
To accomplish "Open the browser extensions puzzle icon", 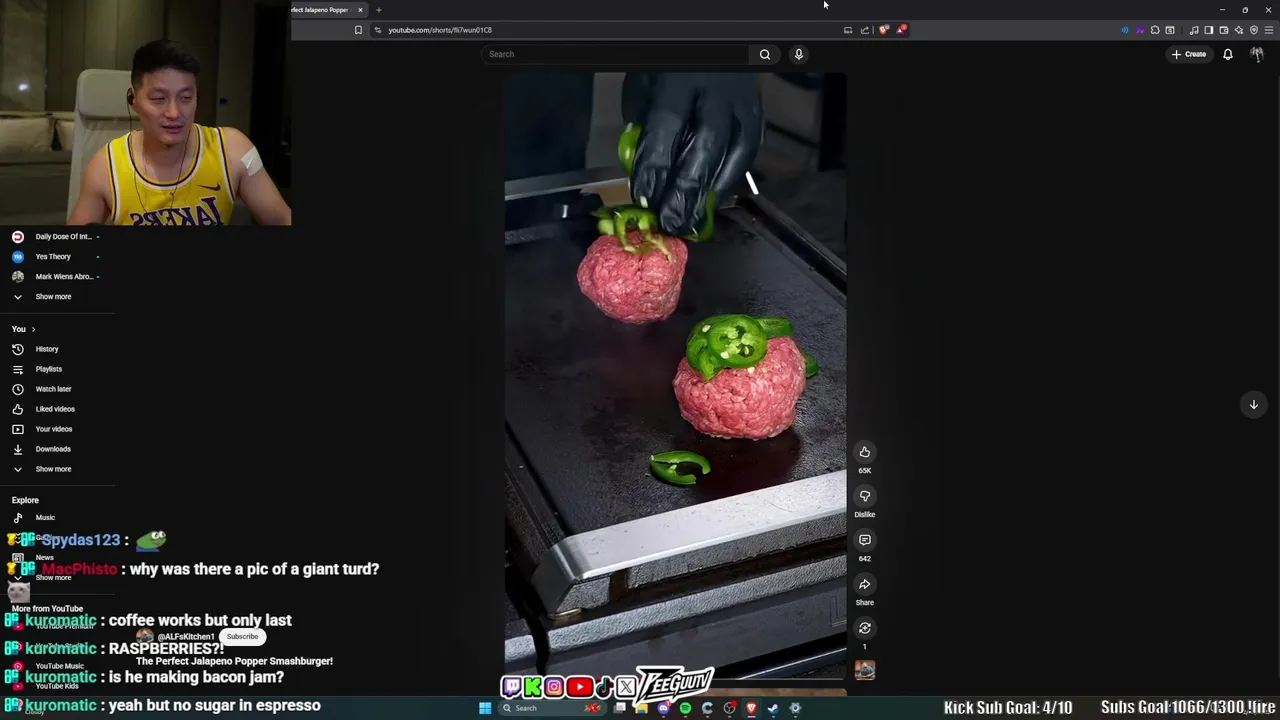I will 1155,30.
